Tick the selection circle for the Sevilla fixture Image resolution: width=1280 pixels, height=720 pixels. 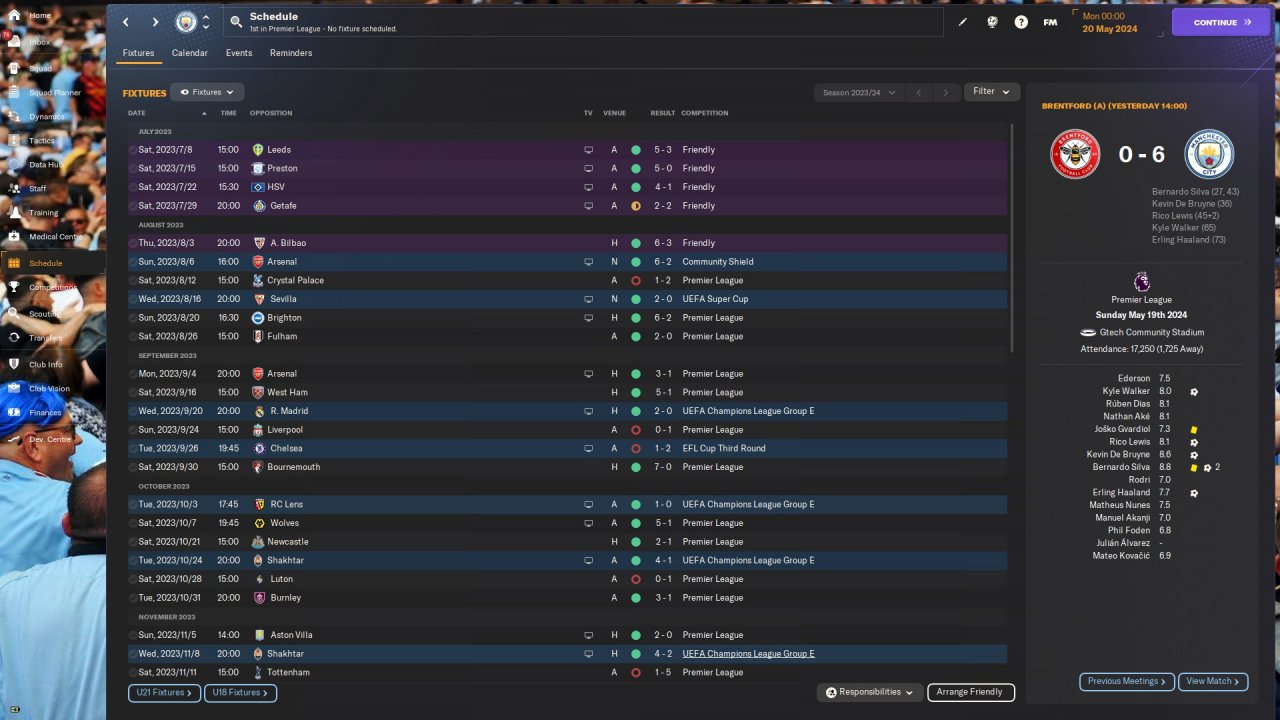coord(132,299)
